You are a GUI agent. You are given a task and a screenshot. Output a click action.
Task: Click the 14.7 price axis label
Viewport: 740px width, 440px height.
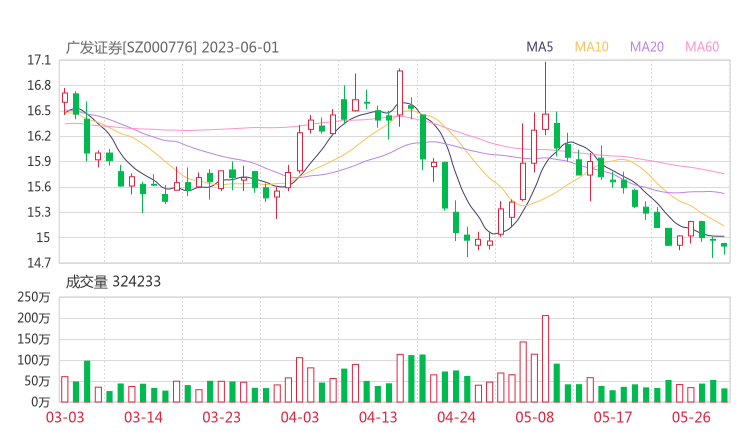tap(39, 263)
